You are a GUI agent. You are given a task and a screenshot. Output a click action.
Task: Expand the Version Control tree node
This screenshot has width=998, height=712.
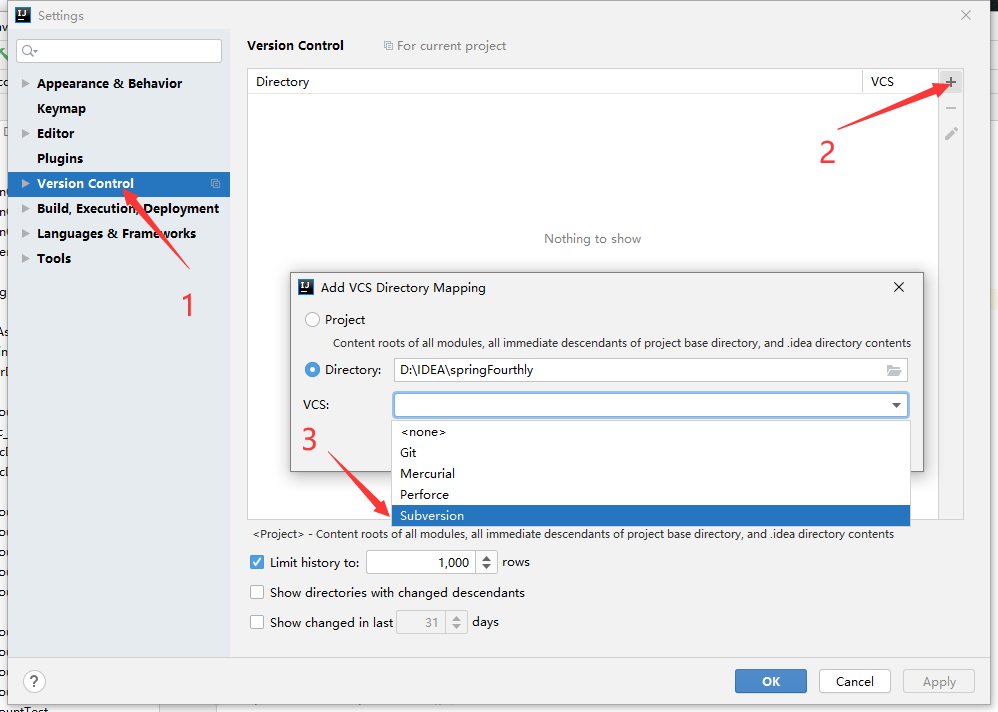click(x=25, y=184)
